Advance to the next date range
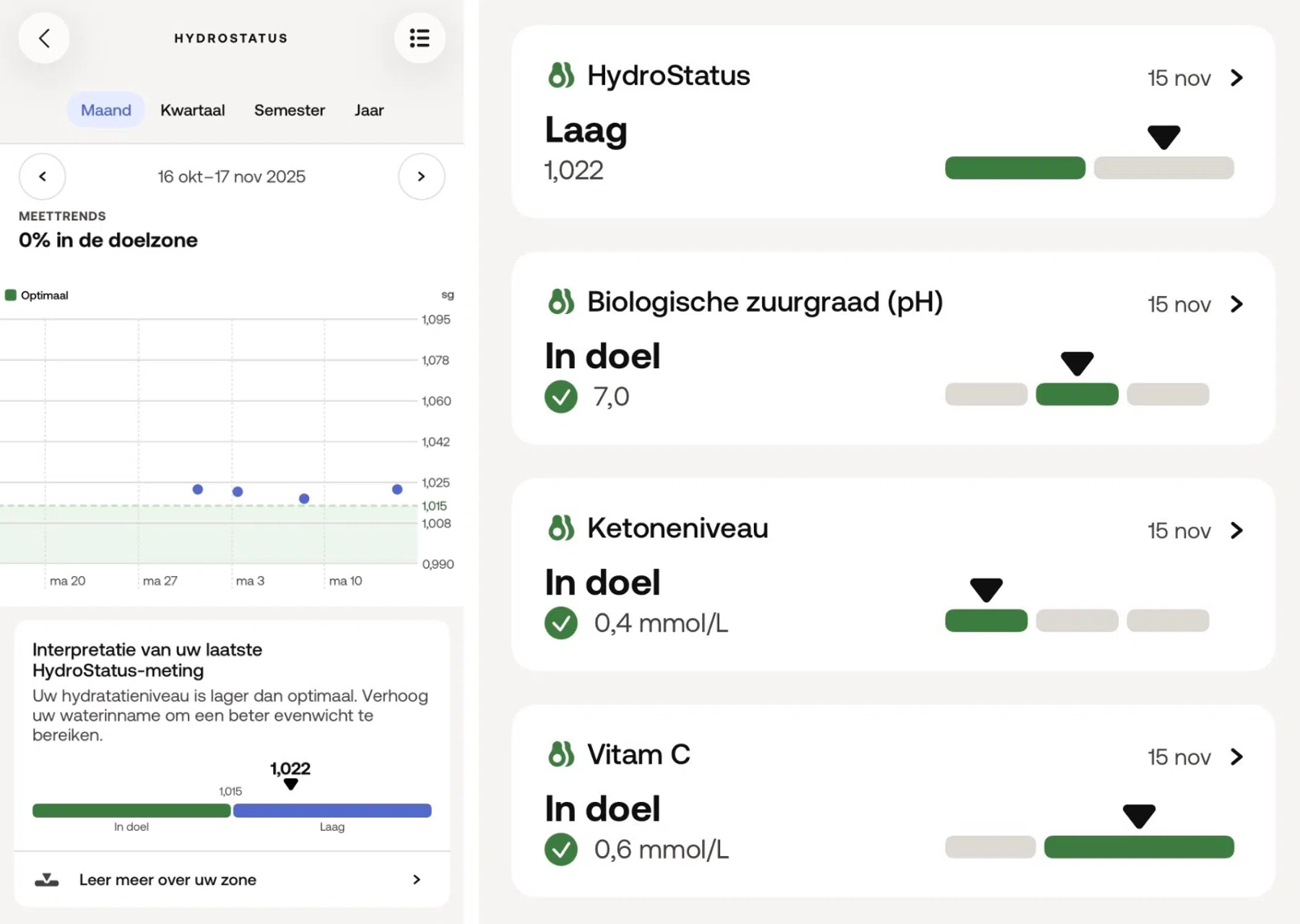Image resolution: width=1300 pixels, height=924 pixels. tap(421, 176)
